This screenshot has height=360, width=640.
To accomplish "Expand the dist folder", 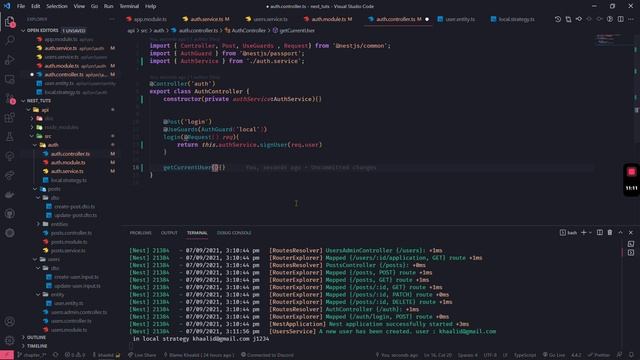I will pyautogui.click(x=32, y=118).
